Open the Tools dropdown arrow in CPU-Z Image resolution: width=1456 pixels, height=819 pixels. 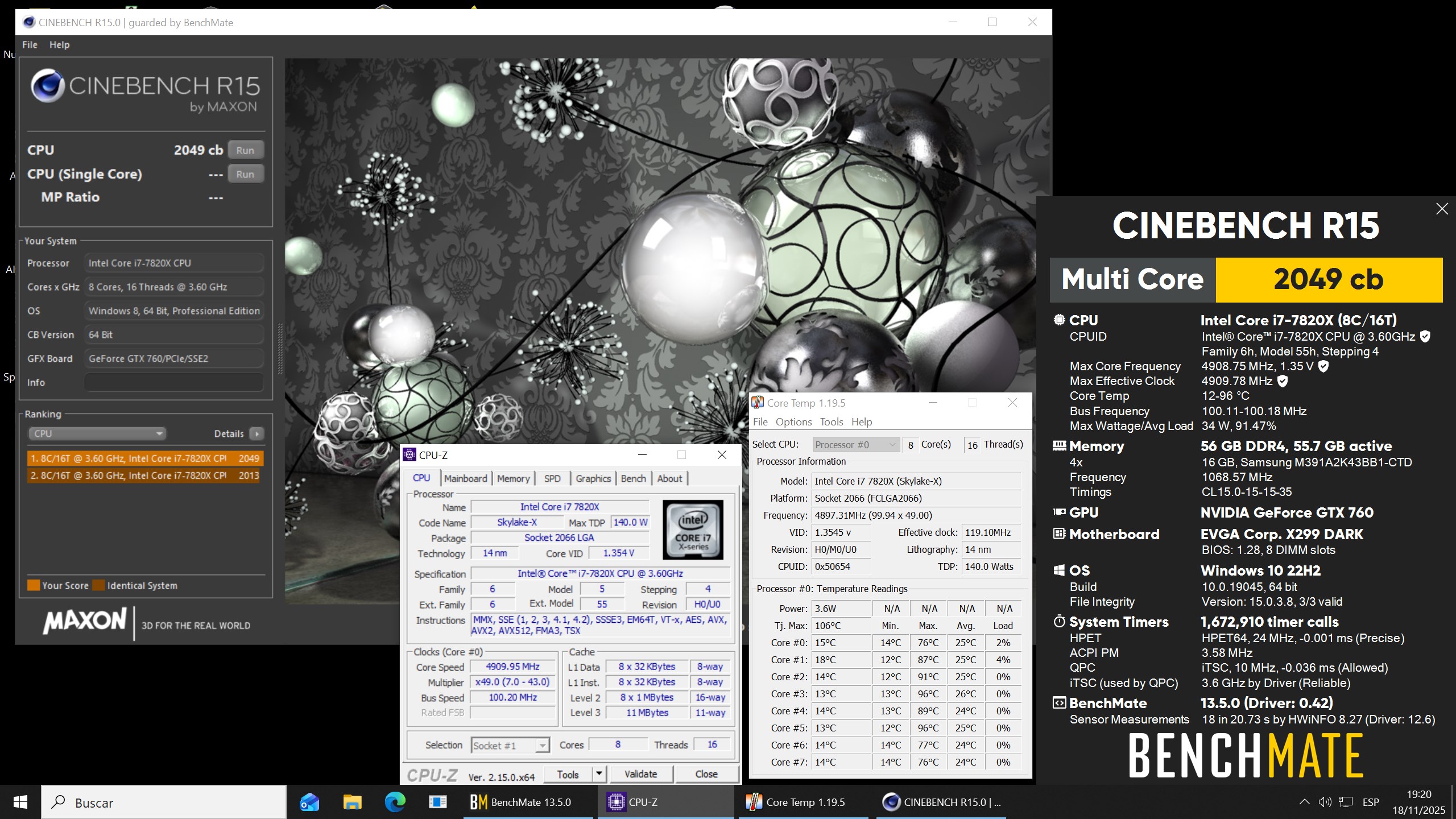pos(598,773)
